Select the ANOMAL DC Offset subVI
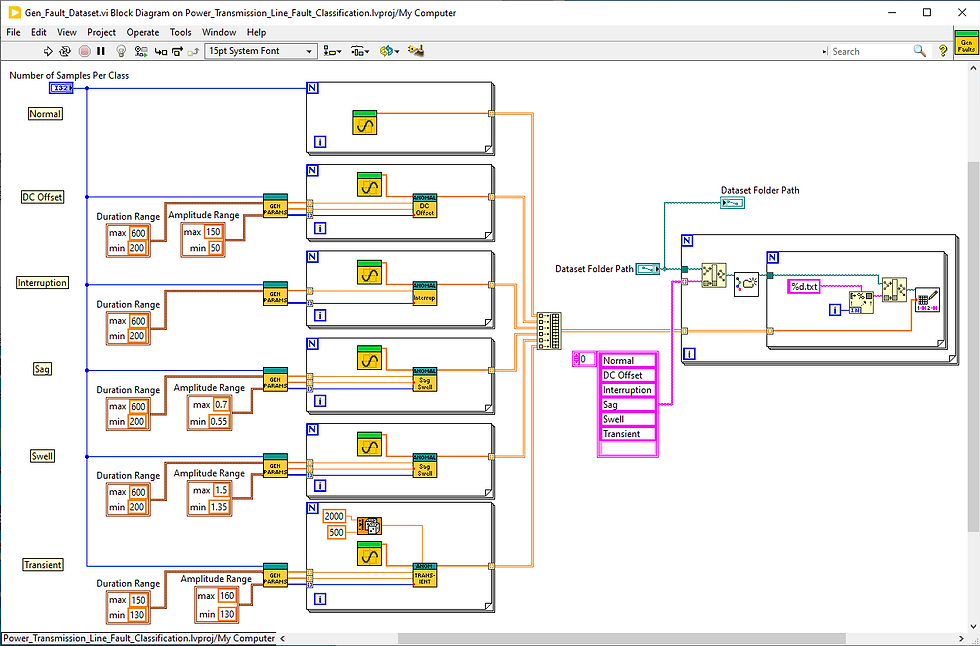 tap(424, 206)
